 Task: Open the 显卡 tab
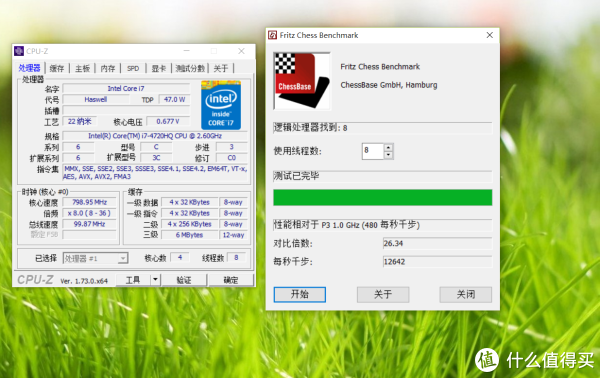click(158, 68)
